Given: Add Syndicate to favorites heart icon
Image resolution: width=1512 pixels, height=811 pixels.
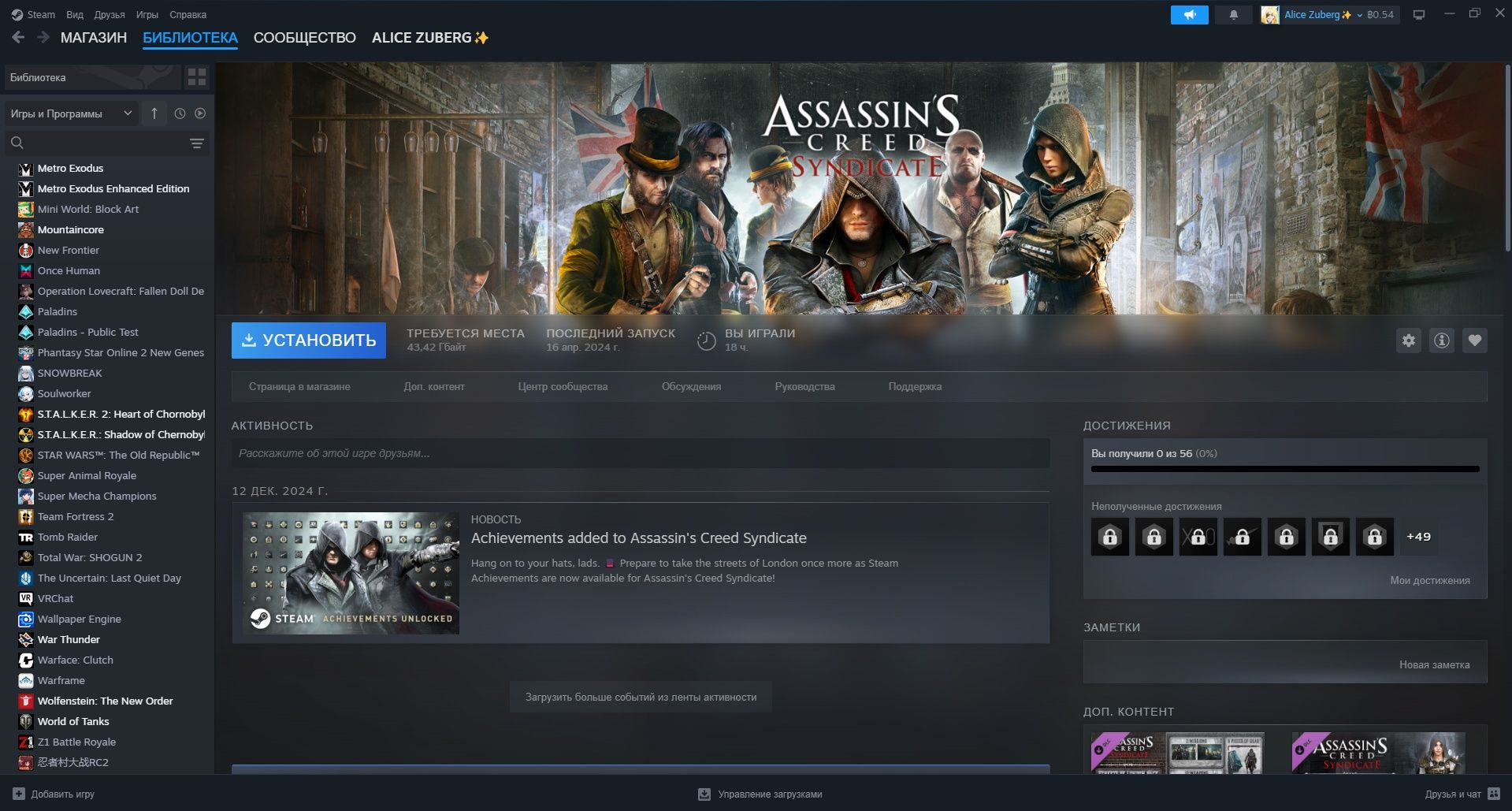Looking at the screenshot, I should [1475, 340].
